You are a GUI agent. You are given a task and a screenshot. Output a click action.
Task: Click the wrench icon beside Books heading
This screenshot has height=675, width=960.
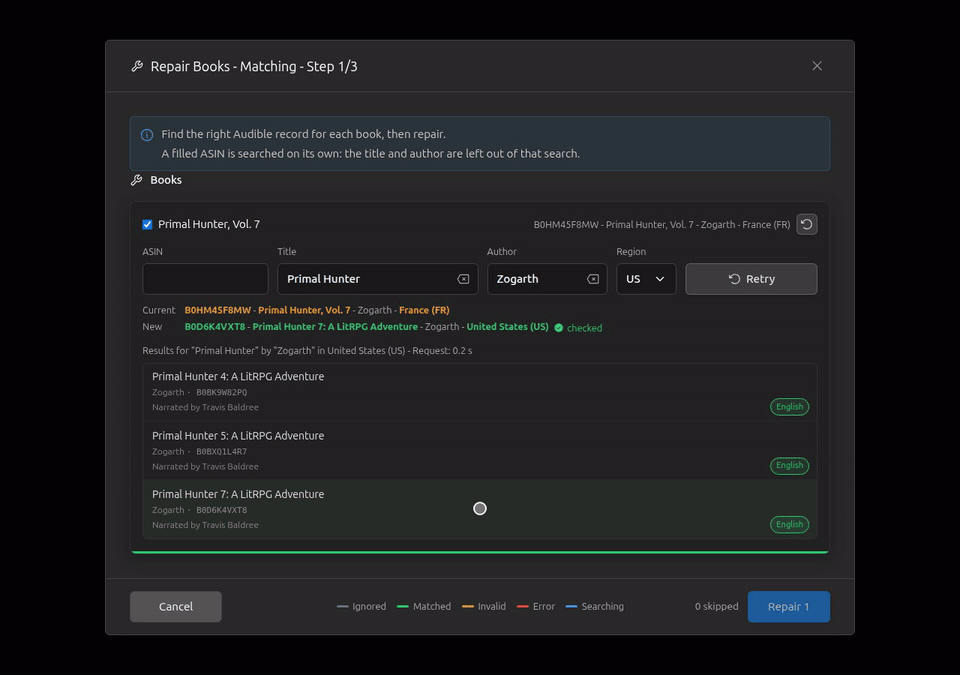pyautogui.click(x=137, y=179)
